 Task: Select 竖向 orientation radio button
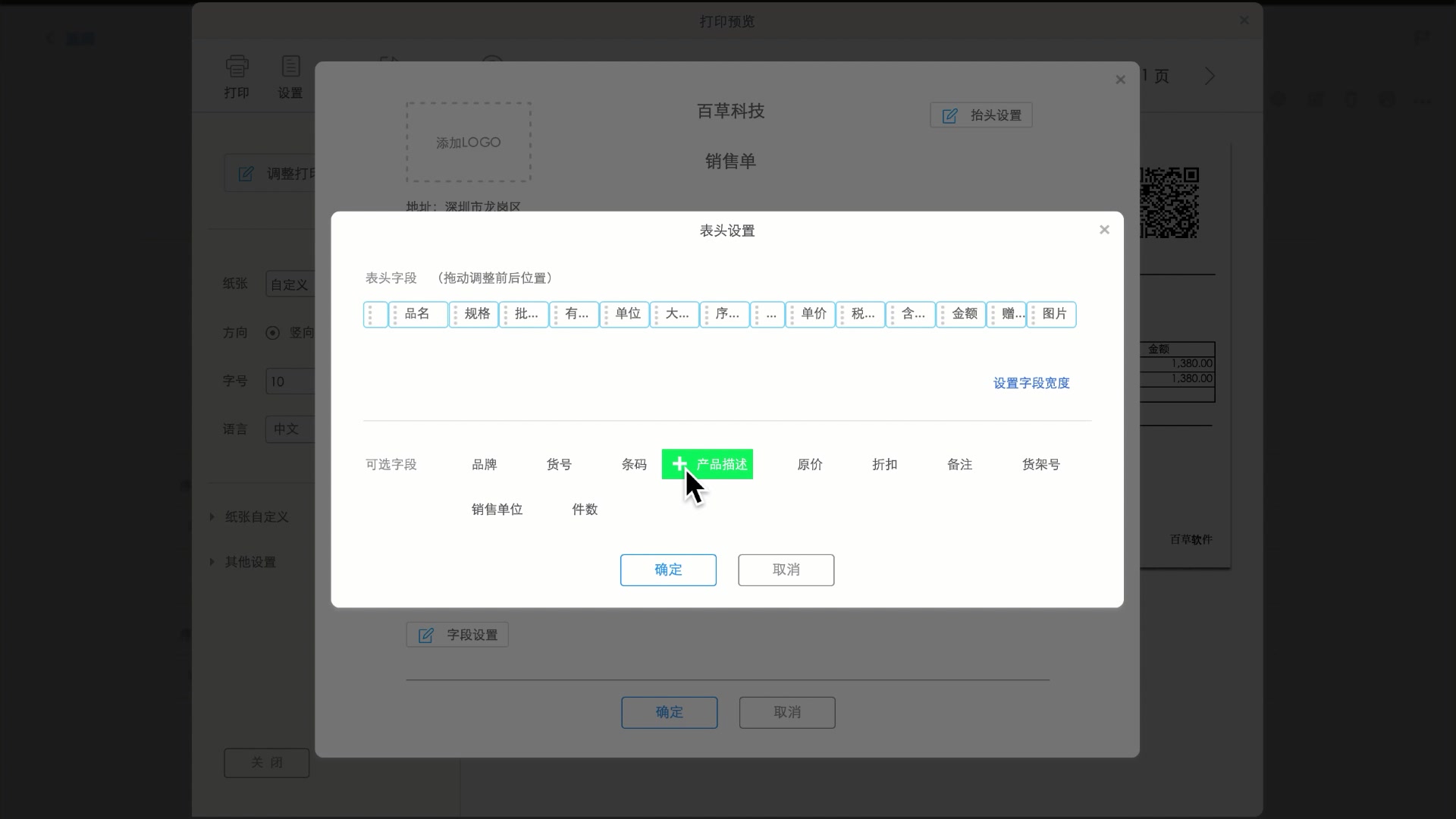click(272, 332)
